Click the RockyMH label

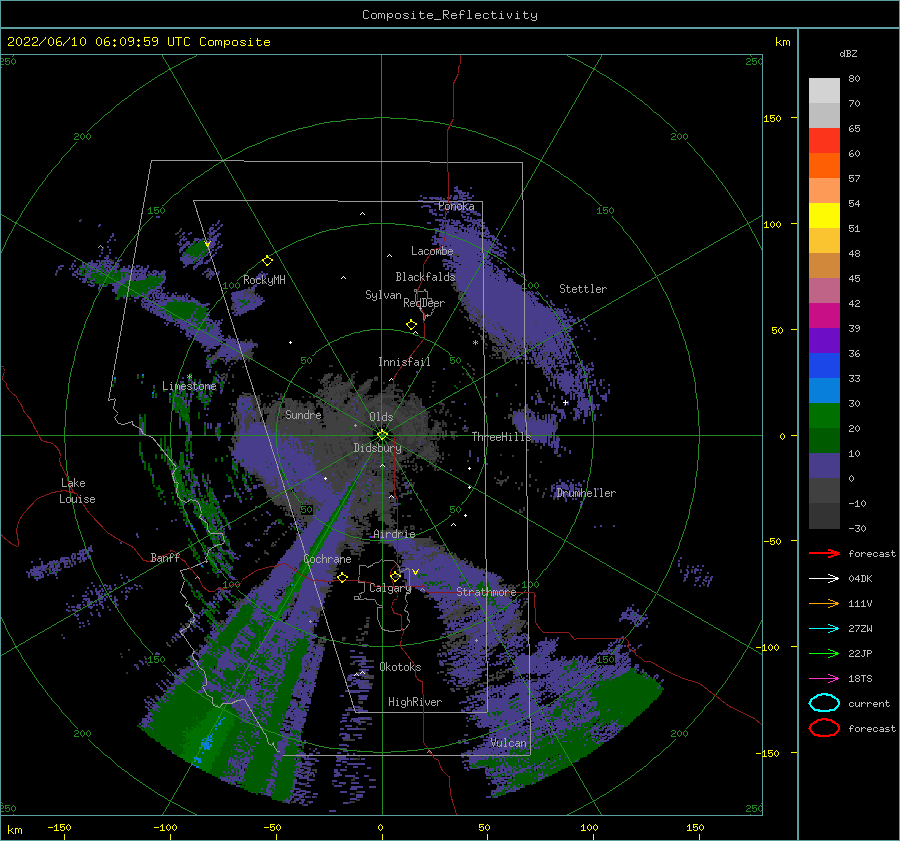pos(264,280)
